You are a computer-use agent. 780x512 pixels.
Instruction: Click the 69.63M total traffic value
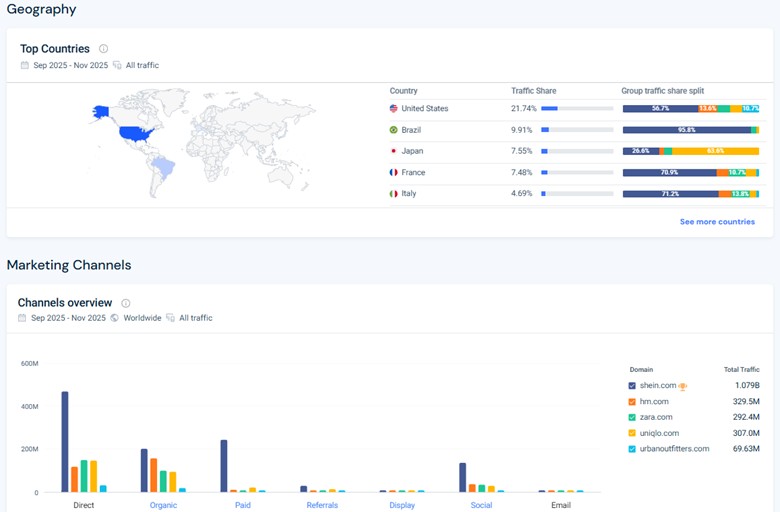(746, 449)
